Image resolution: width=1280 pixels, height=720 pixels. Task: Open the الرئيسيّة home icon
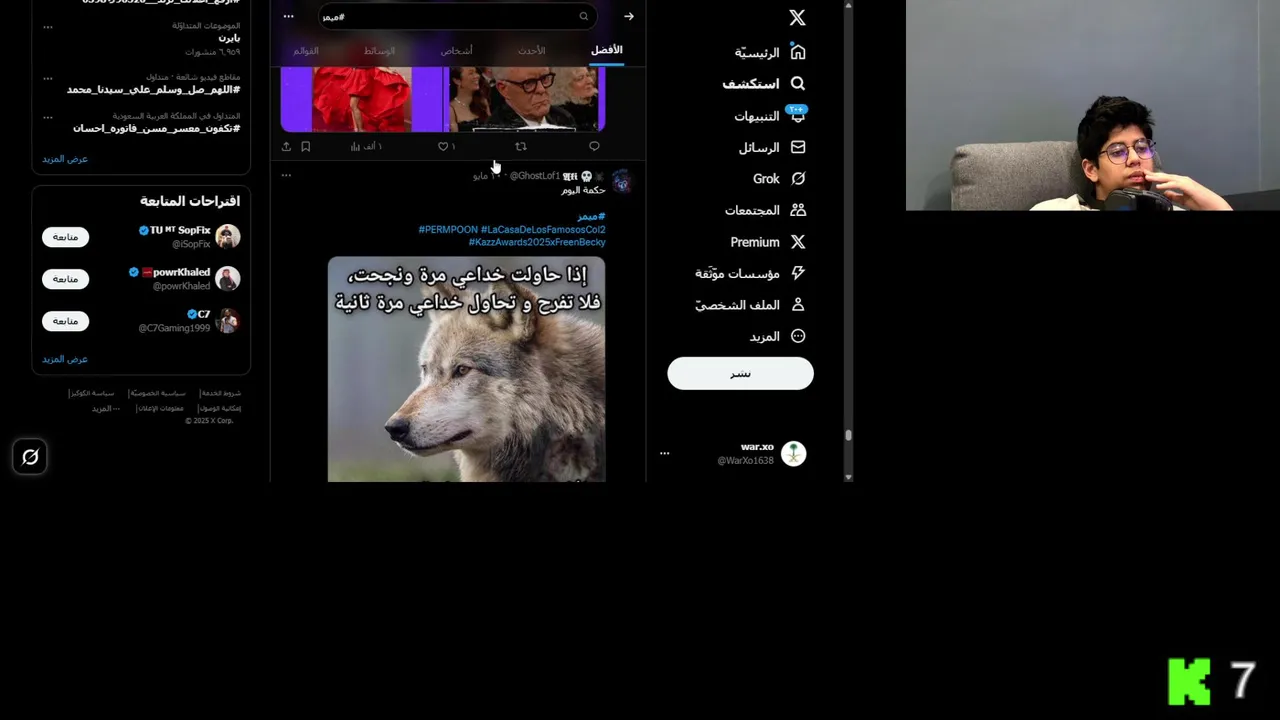(x=798, y=52)
